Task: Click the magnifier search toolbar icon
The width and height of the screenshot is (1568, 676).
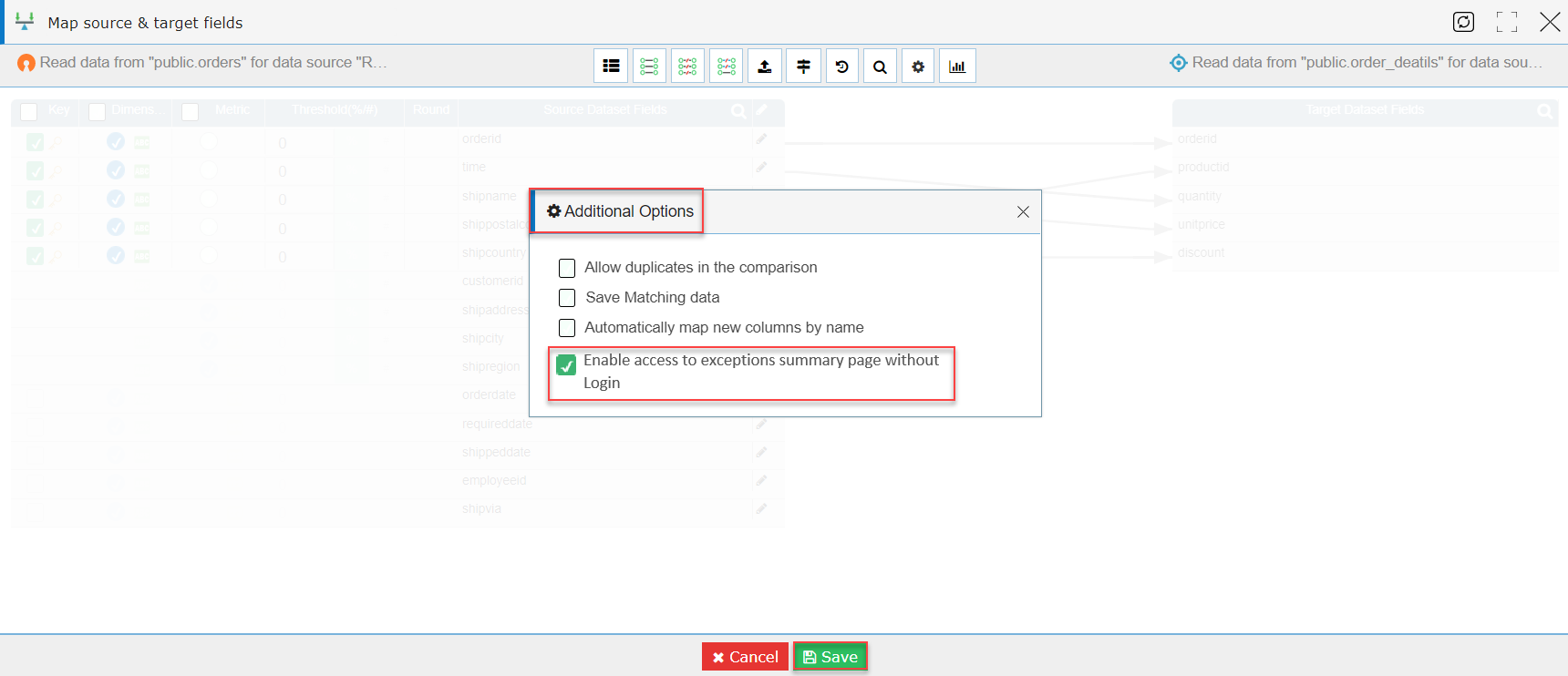Action: tap(880, 66)
